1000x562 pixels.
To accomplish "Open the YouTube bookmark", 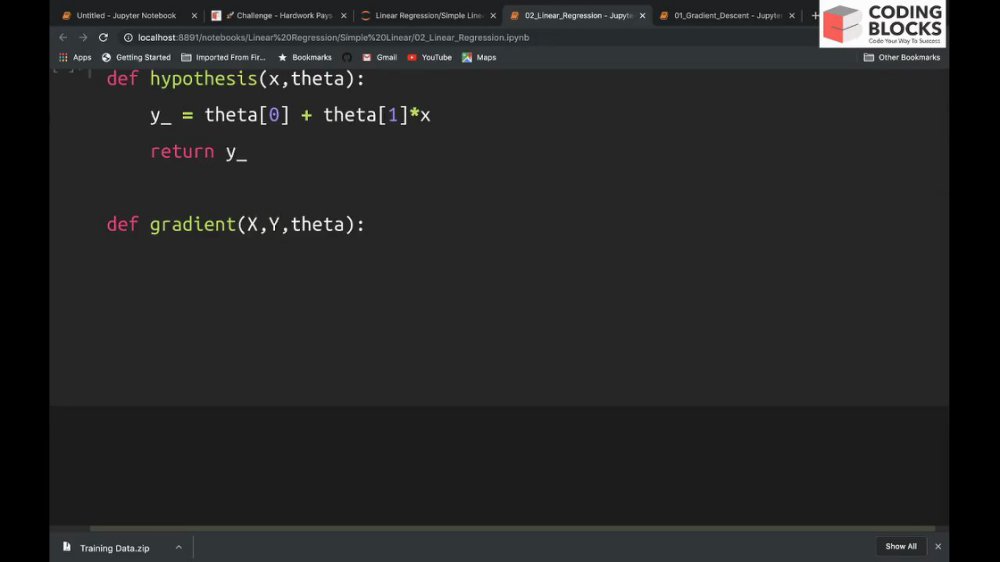I will tap(429, 57).
